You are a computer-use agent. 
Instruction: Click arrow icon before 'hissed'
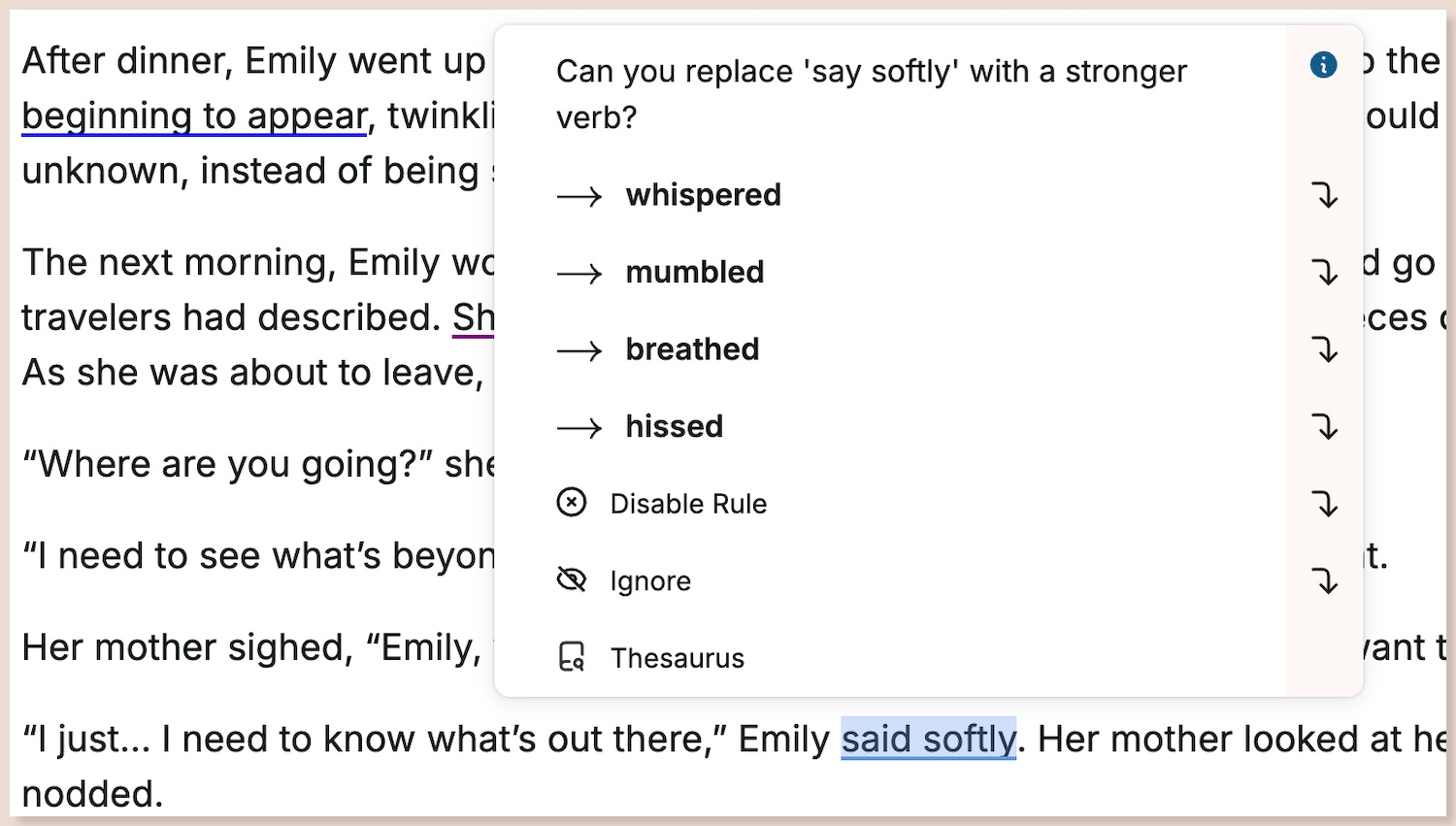coord(579,428)
